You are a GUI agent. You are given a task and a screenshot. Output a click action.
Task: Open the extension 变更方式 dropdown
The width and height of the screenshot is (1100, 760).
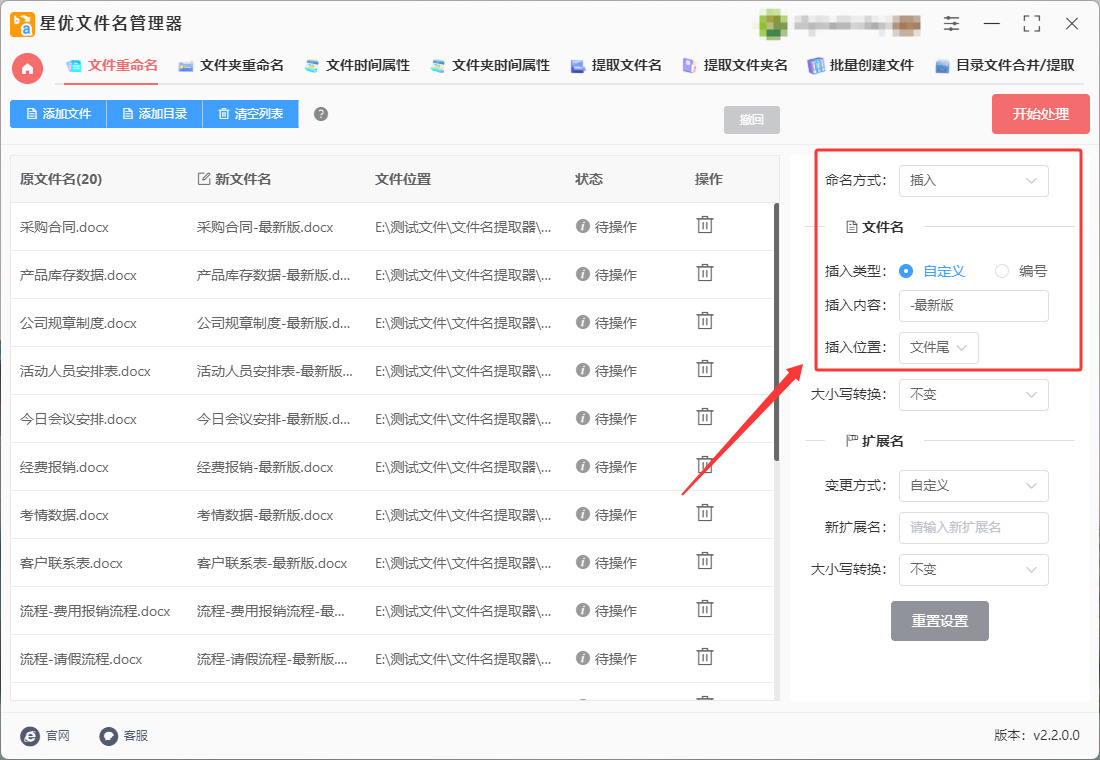click(x=974, y=486)
